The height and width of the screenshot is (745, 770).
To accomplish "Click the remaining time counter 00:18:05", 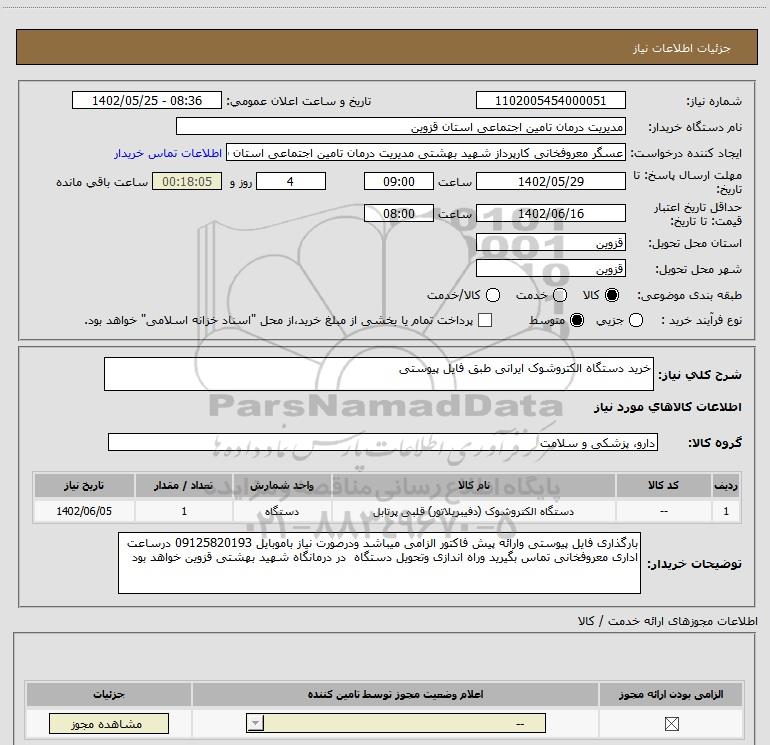I will pos(187,181).
